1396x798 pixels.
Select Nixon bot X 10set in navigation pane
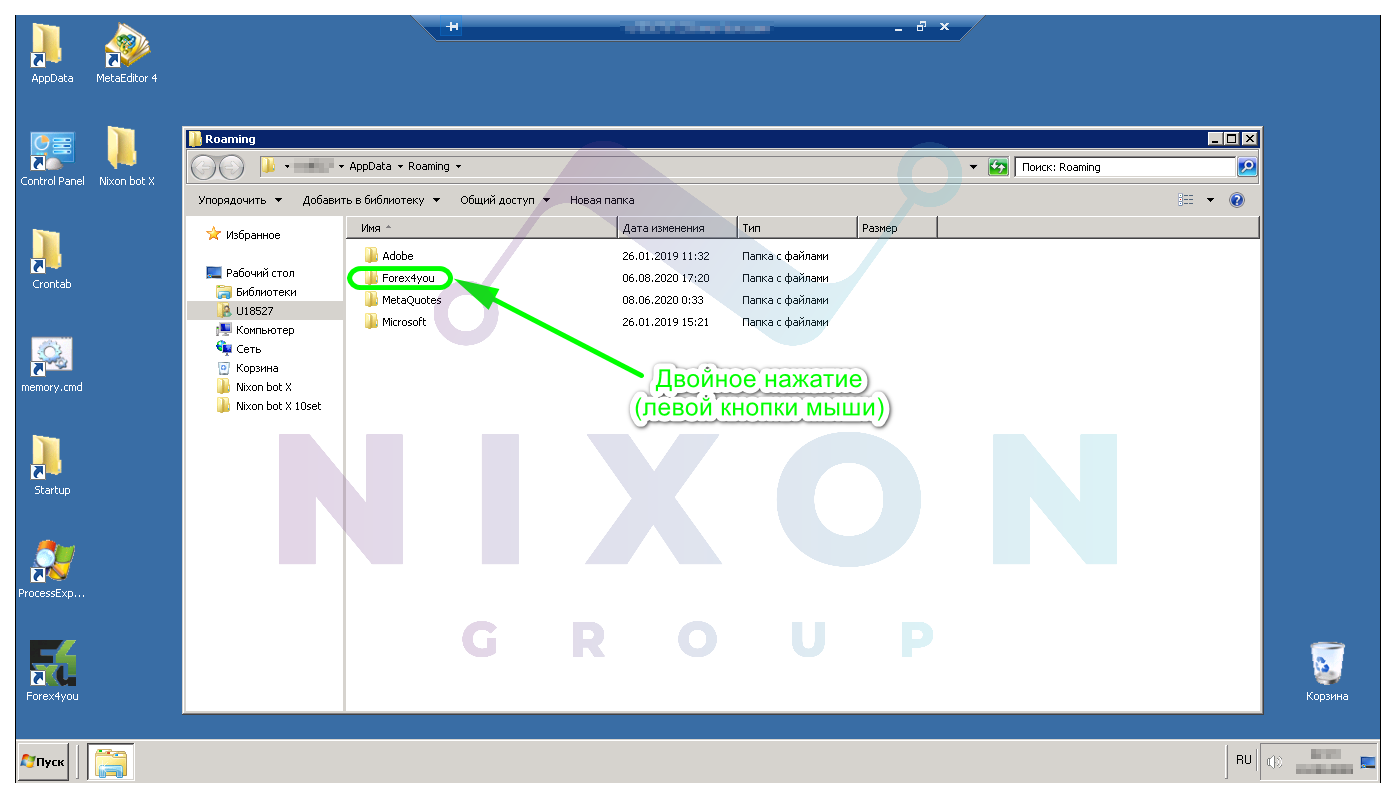click(x=269, y=406)
